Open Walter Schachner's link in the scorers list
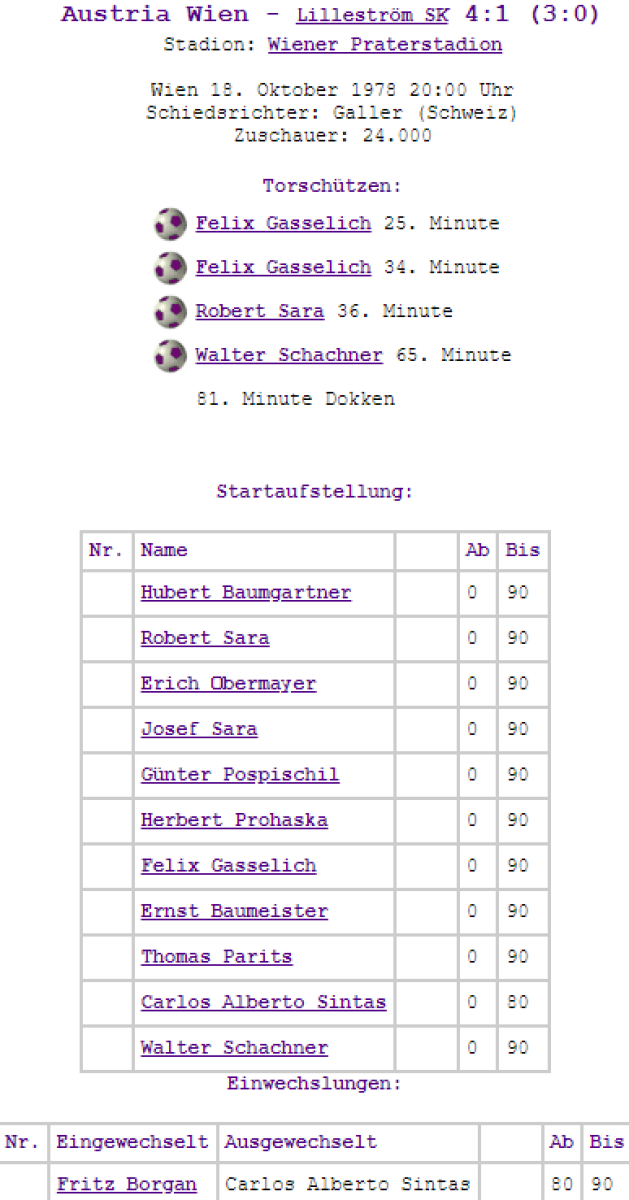The image size is (629, 1200). 288,356
